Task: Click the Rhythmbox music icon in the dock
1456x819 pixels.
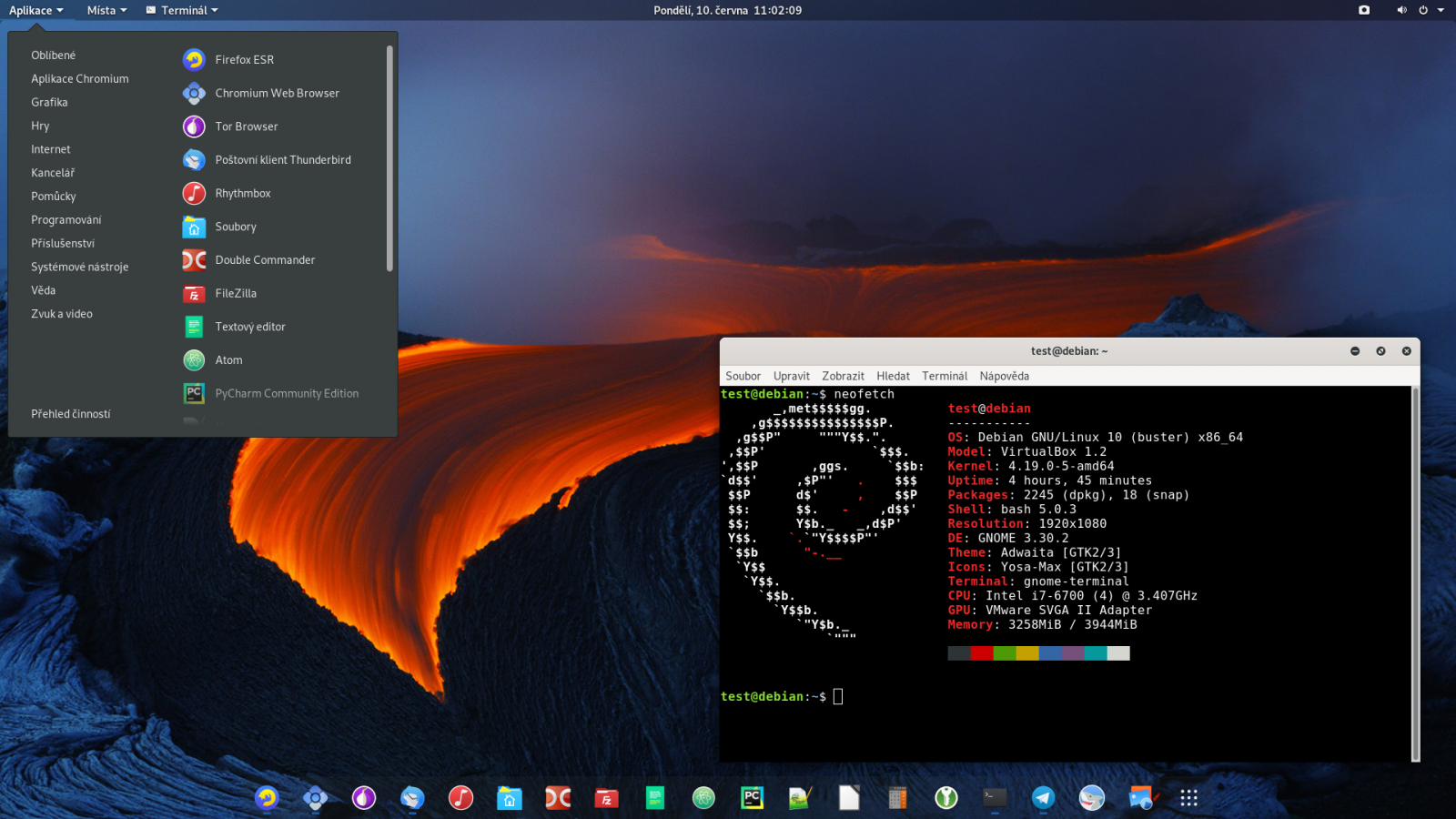Action: point(460,798)
